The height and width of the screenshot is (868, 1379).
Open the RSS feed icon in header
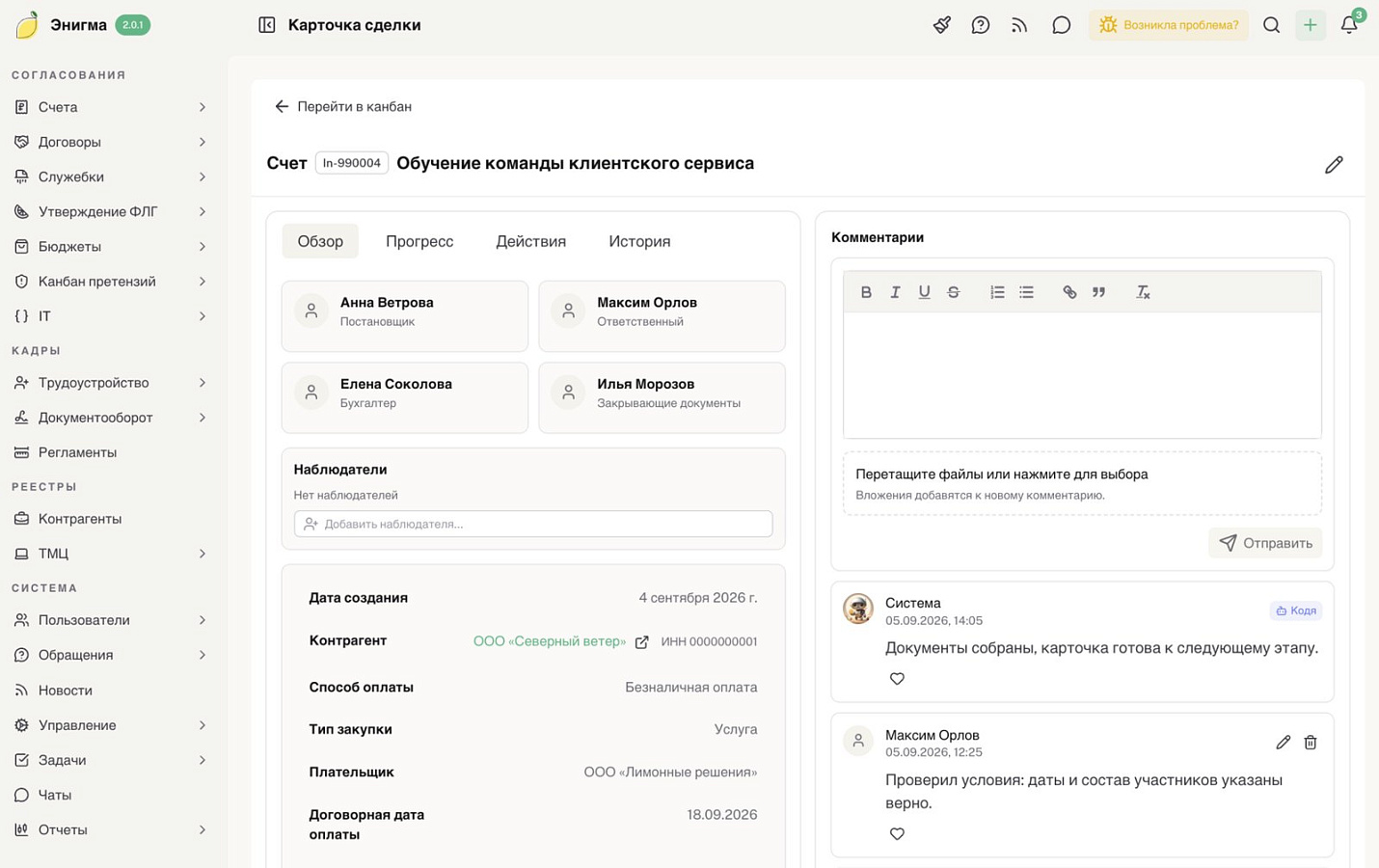click(x=1019, y=25)
